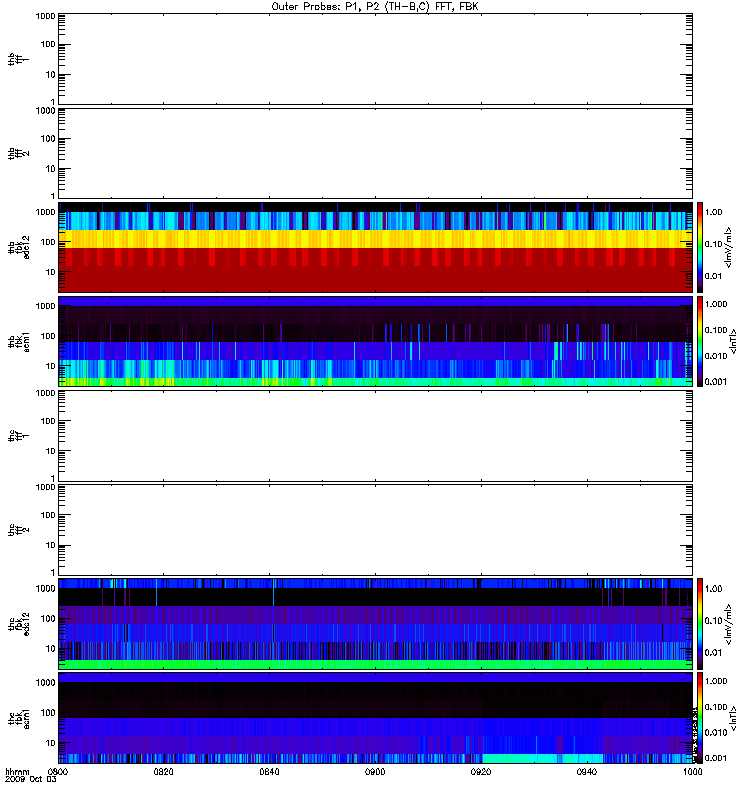Image resolution: width=750 pixels, height=800 pixels.
Task: Click the thb fbk scm1 spectrogram panel
Action: [376, 341]
